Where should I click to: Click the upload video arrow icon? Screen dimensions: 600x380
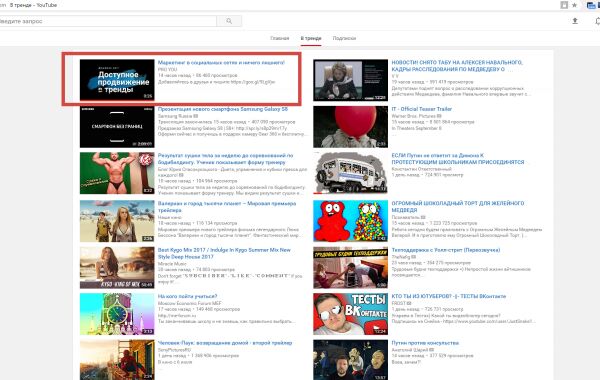pos(575,21)
